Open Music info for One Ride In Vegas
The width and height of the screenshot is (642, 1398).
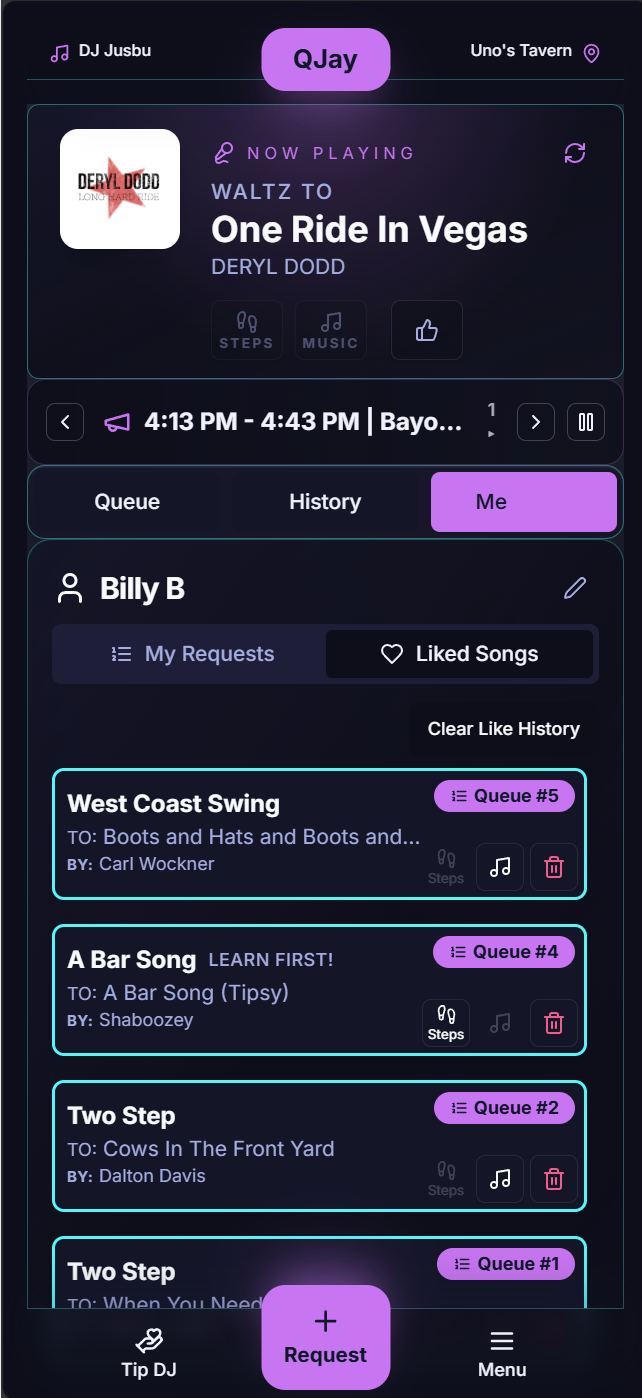[331, 330]
